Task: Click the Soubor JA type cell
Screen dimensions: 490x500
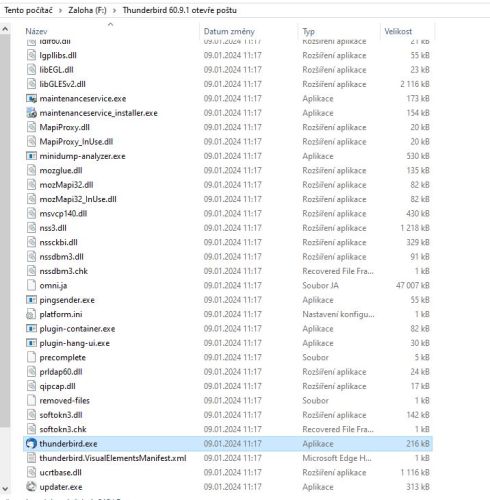Action: (x=320, y=285)
